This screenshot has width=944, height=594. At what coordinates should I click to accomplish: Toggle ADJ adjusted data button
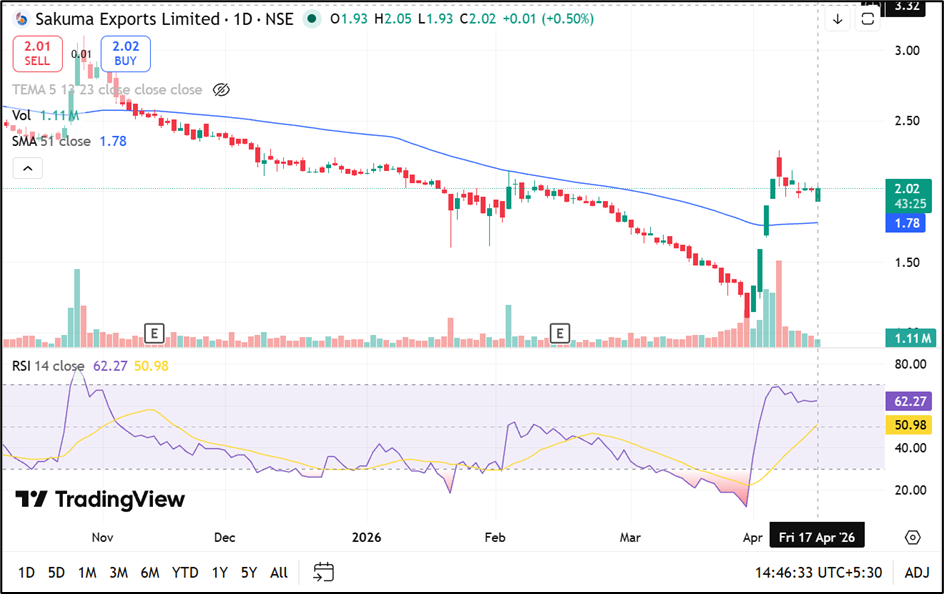(x=917, y=572)
